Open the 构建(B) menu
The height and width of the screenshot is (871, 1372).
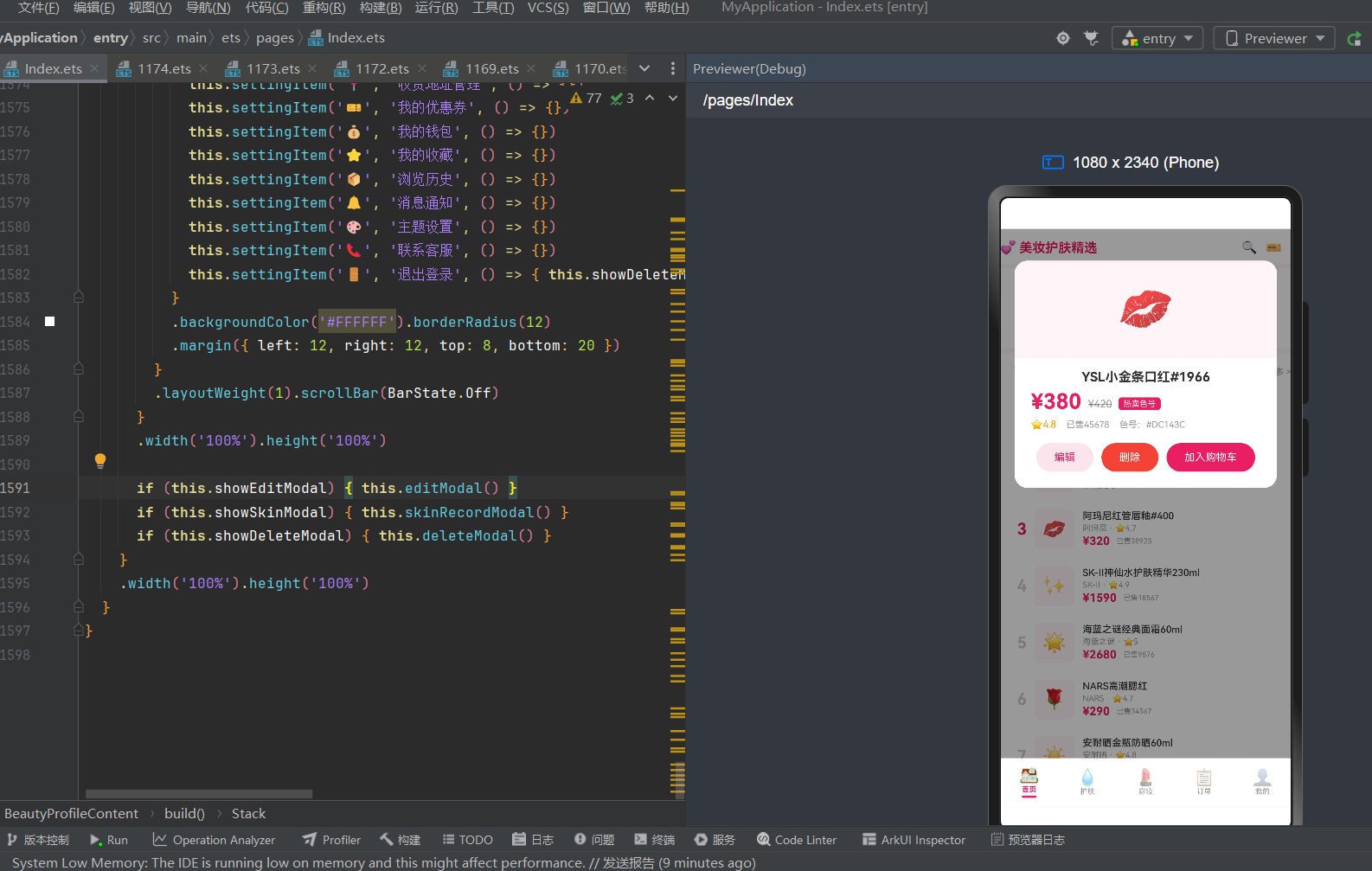point(381,8)
